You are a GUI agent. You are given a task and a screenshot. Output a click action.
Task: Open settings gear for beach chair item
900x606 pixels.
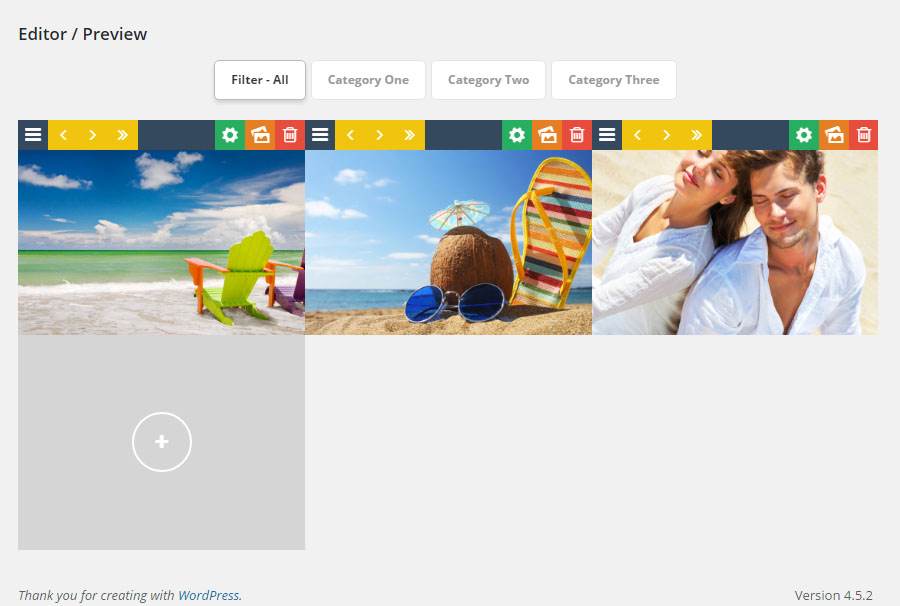(x=230, y=135)
